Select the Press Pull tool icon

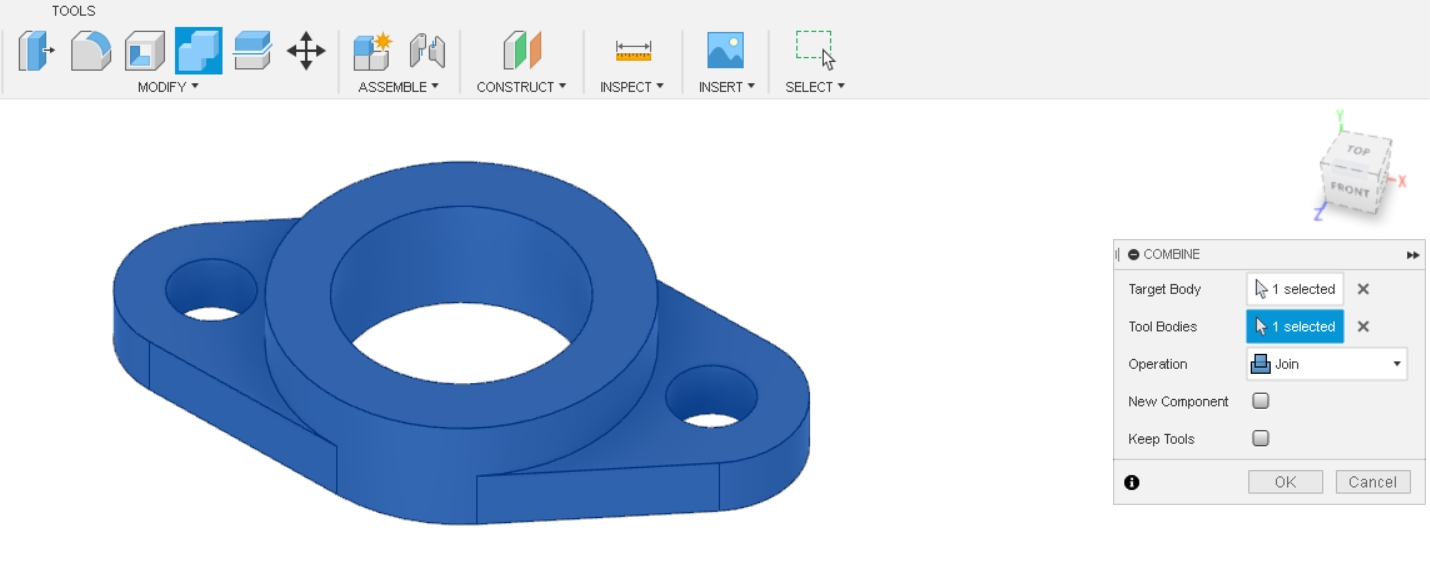[36, 50]
